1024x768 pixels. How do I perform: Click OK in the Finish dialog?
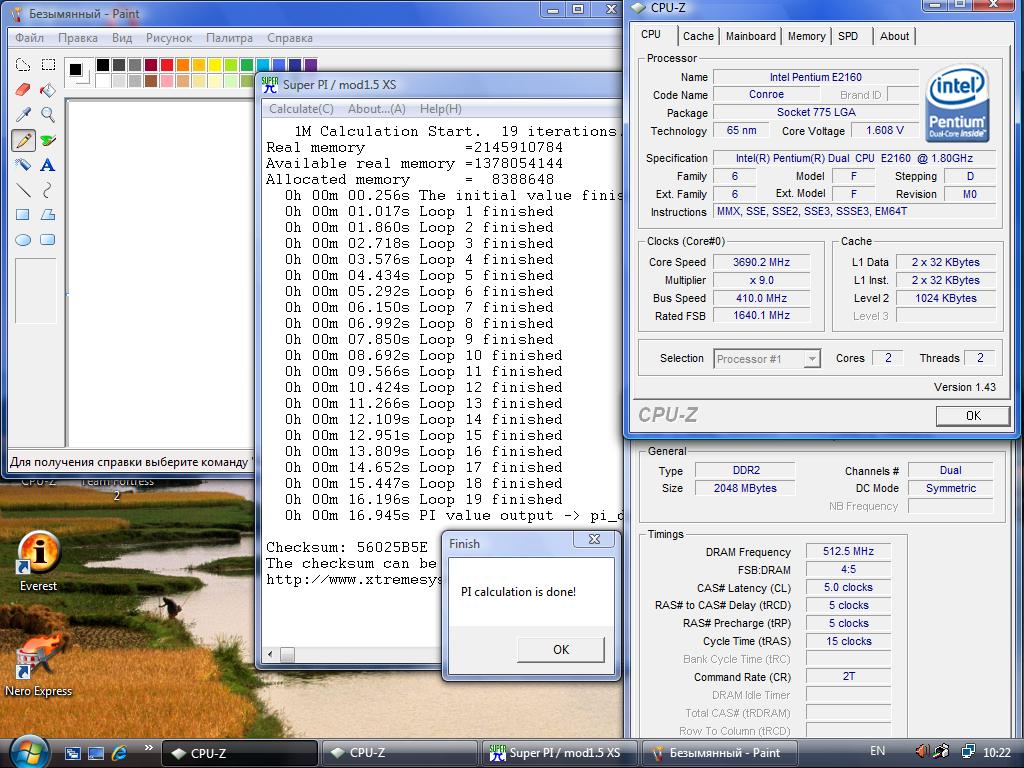[x=561, y=650]
